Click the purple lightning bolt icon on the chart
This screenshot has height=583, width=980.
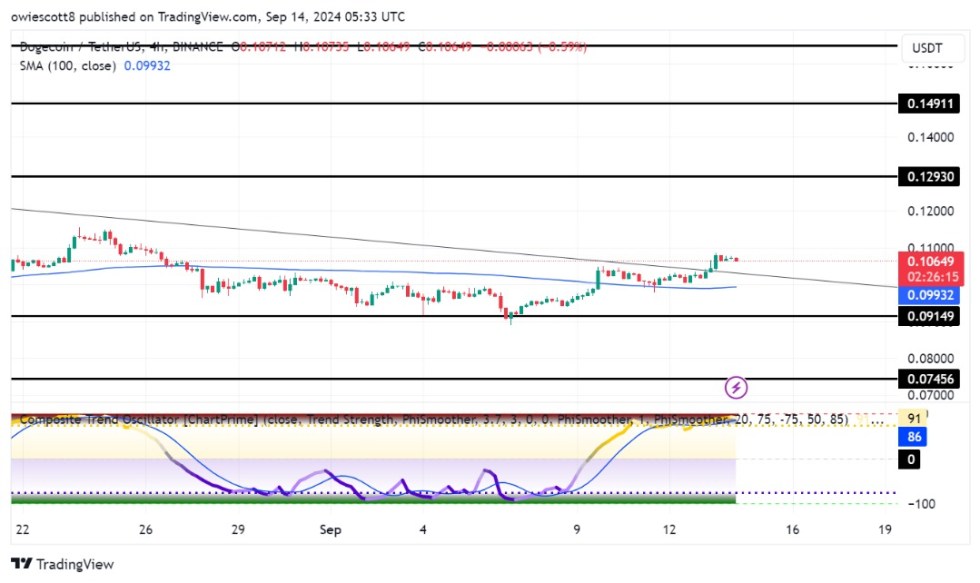(737, 385)
